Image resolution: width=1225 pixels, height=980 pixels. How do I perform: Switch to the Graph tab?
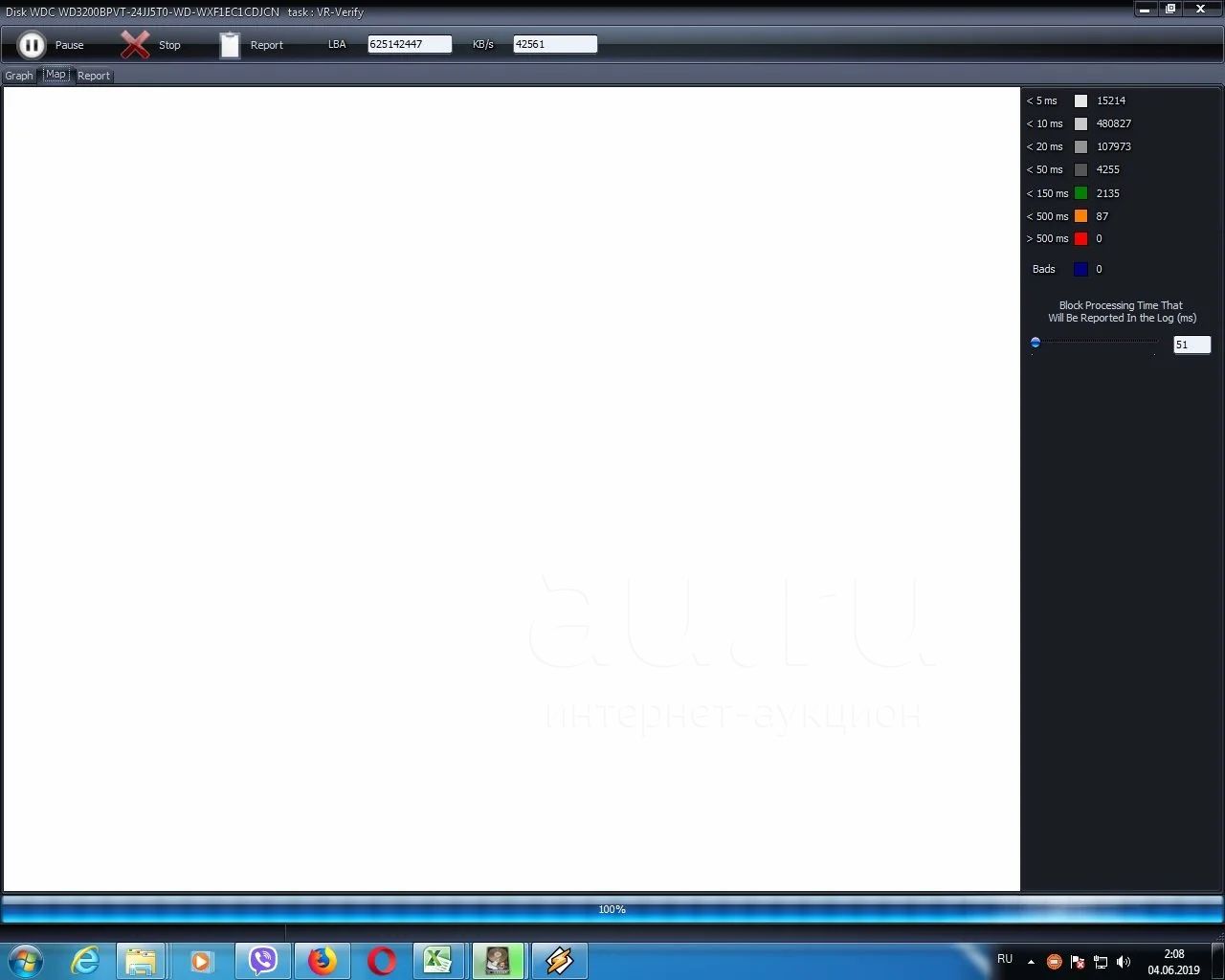19,76
